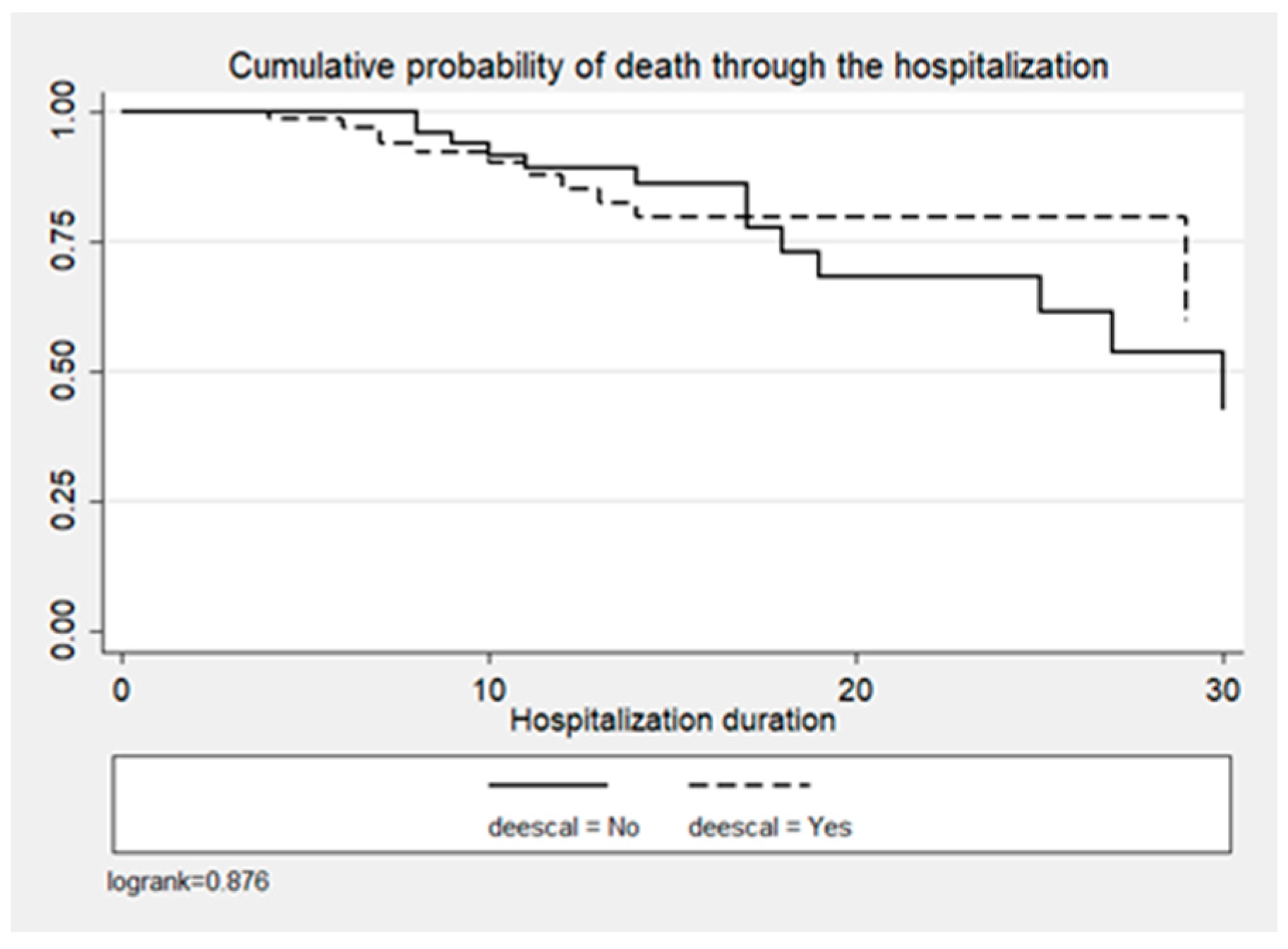
Task: Click the dashed curve's vertical drop near day 29
Action: click(1186, 268)
